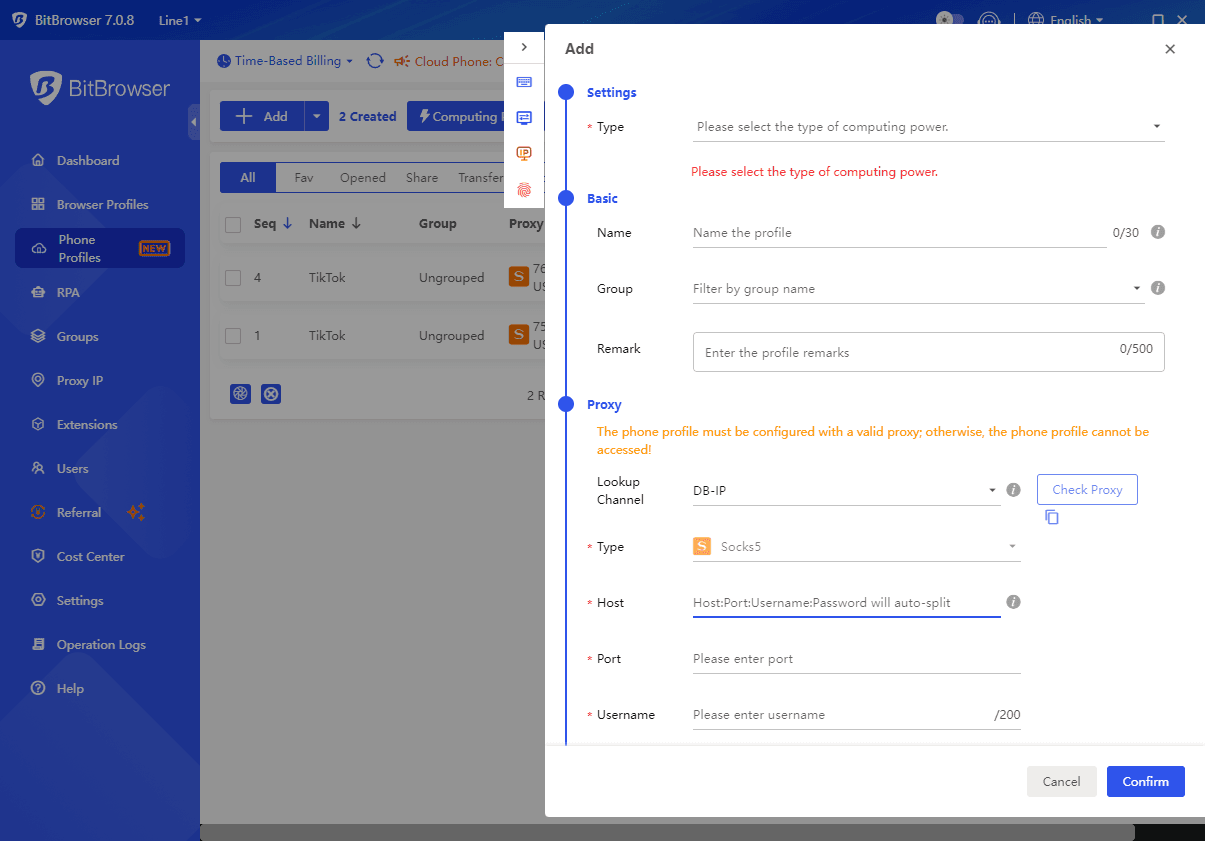This screenshot has height=841, width=1205.
Task: Switch to the Opened tab
Action: [362, 177]
